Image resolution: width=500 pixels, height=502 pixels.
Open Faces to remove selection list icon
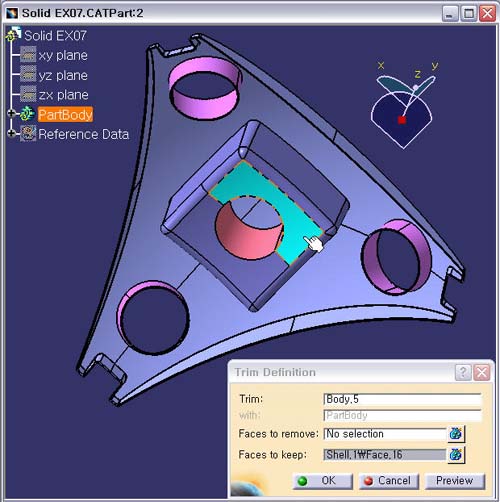click(x=456, y=434)
